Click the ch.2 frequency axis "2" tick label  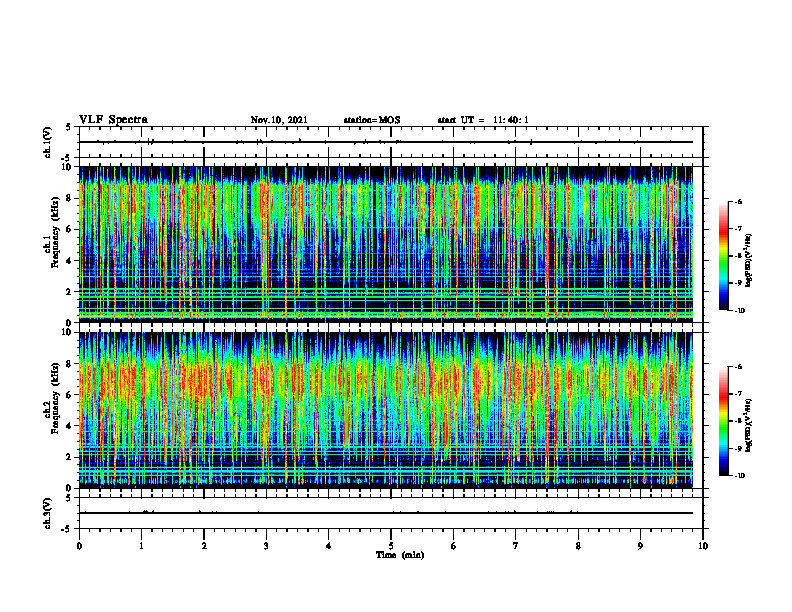click(x=69, y=457)
